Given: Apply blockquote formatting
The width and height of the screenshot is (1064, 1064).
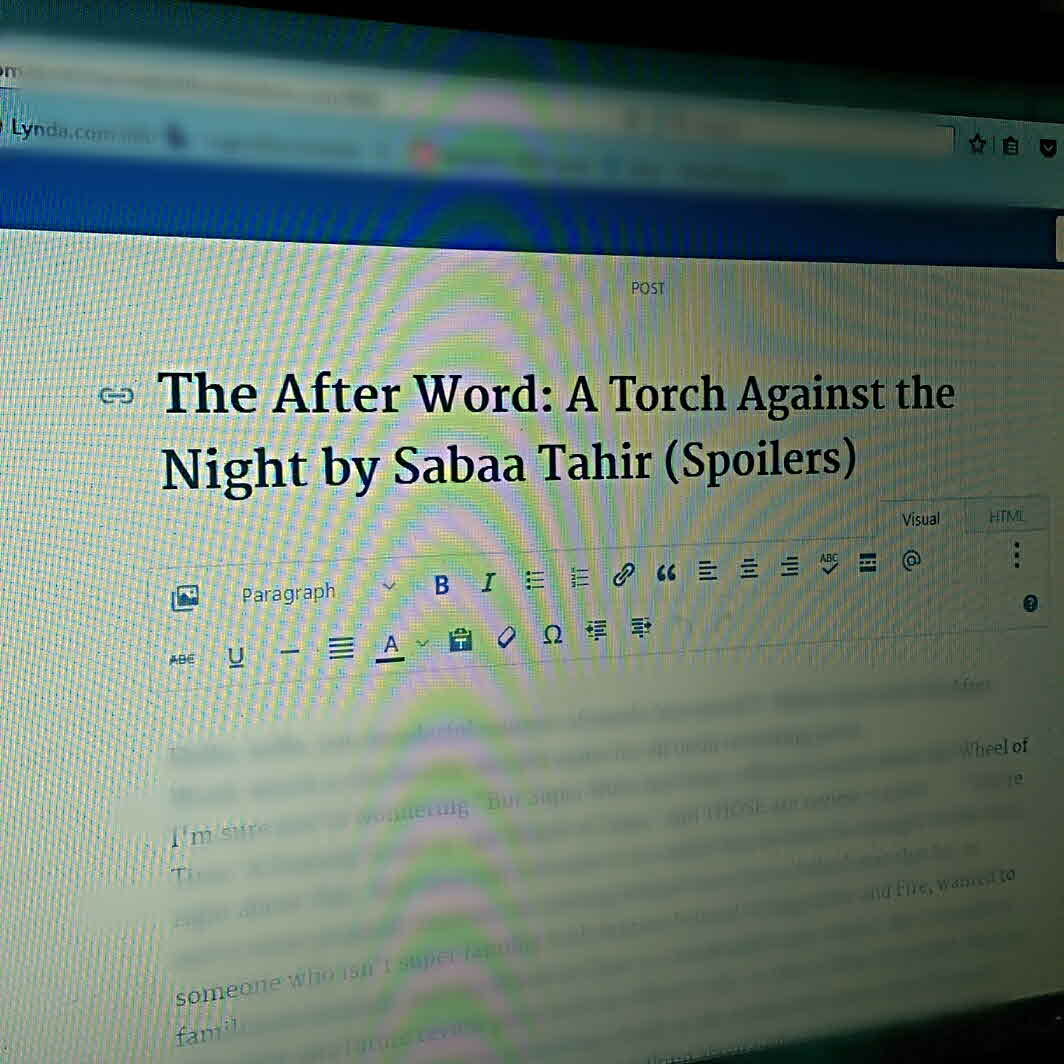Looking at the screenshot, I should (666, 573).
